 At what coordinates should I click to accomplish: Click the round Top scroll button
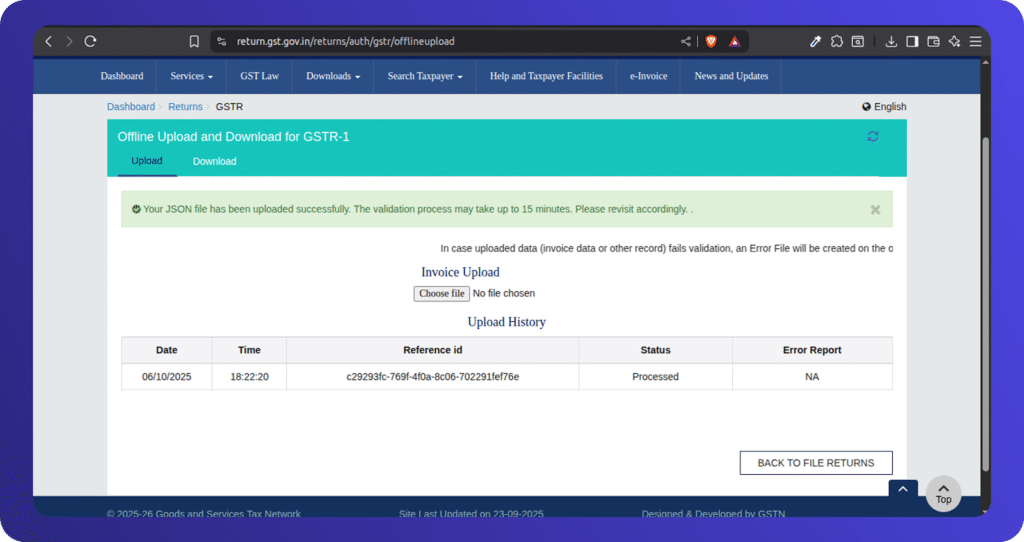tap(943, 494)
